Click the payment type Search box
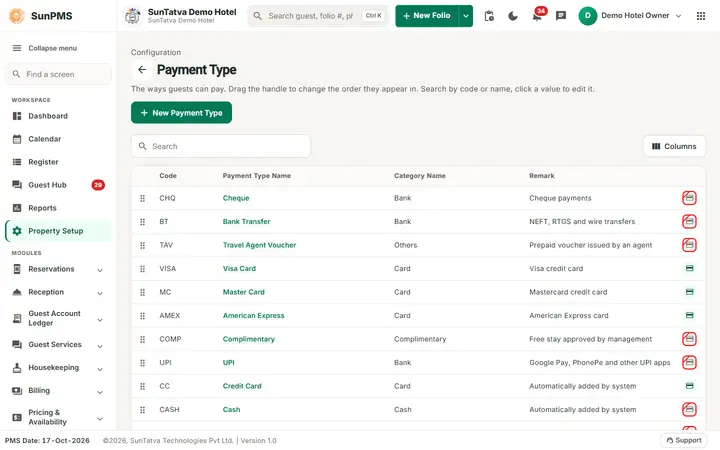Image resolution: width=720 pixels, height=450 pixels. click(221, 146)
